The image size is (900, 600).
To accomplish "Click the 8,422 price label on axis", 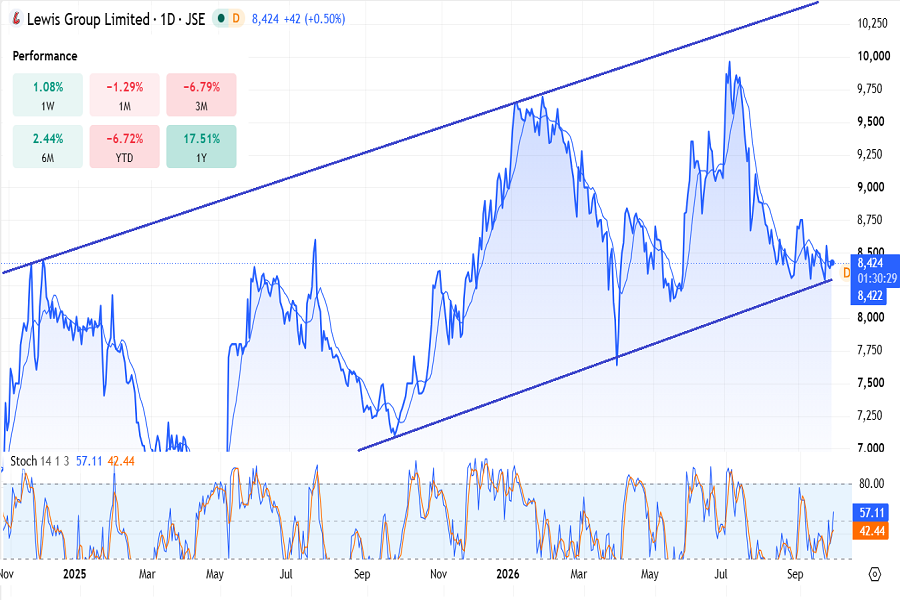I will pyautogui.click(x=870, y=296).
